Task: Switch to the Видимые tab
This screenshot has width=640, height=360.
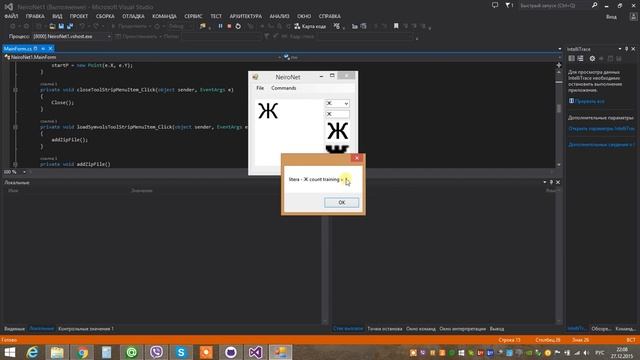Action: tap(14, 329)
